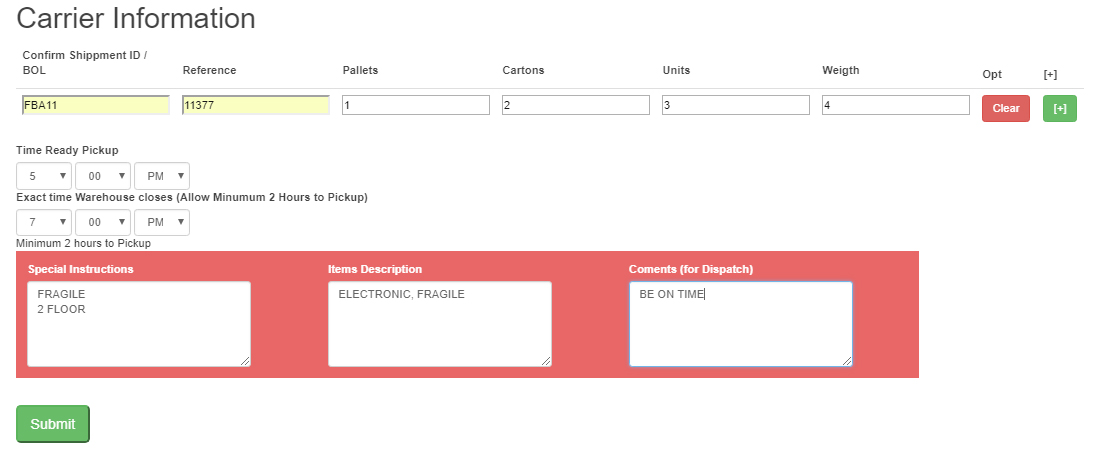Open Time Ready Pickup minutes dropdown
Image resolution: width=1109 pixels, height=461 pixels.
tap(103, 176)
